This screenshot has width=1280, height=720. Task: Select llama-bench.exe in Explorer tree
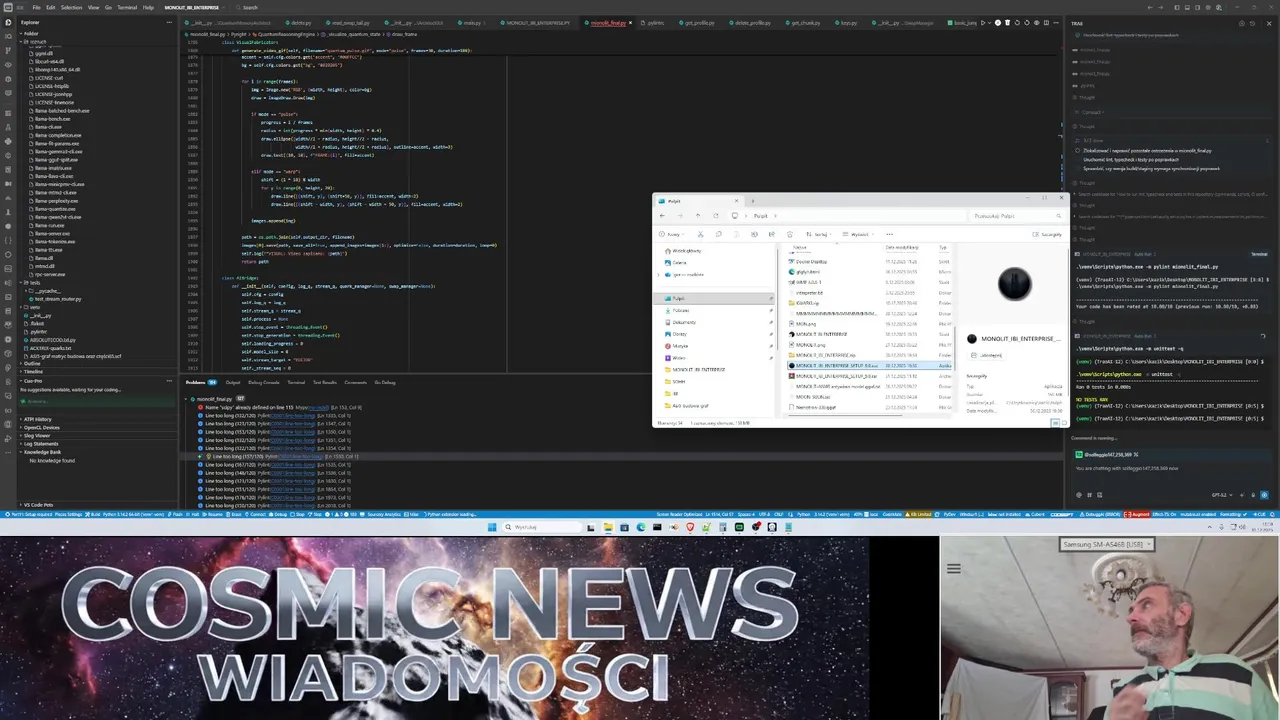tap(52, 119)
